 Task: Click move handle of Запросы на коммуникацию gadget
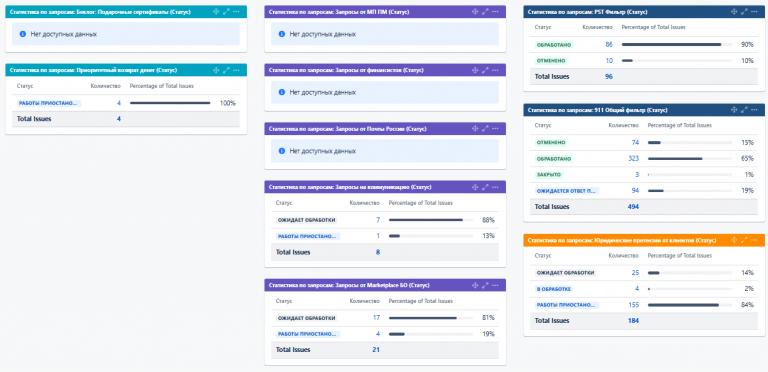[475, 187]
